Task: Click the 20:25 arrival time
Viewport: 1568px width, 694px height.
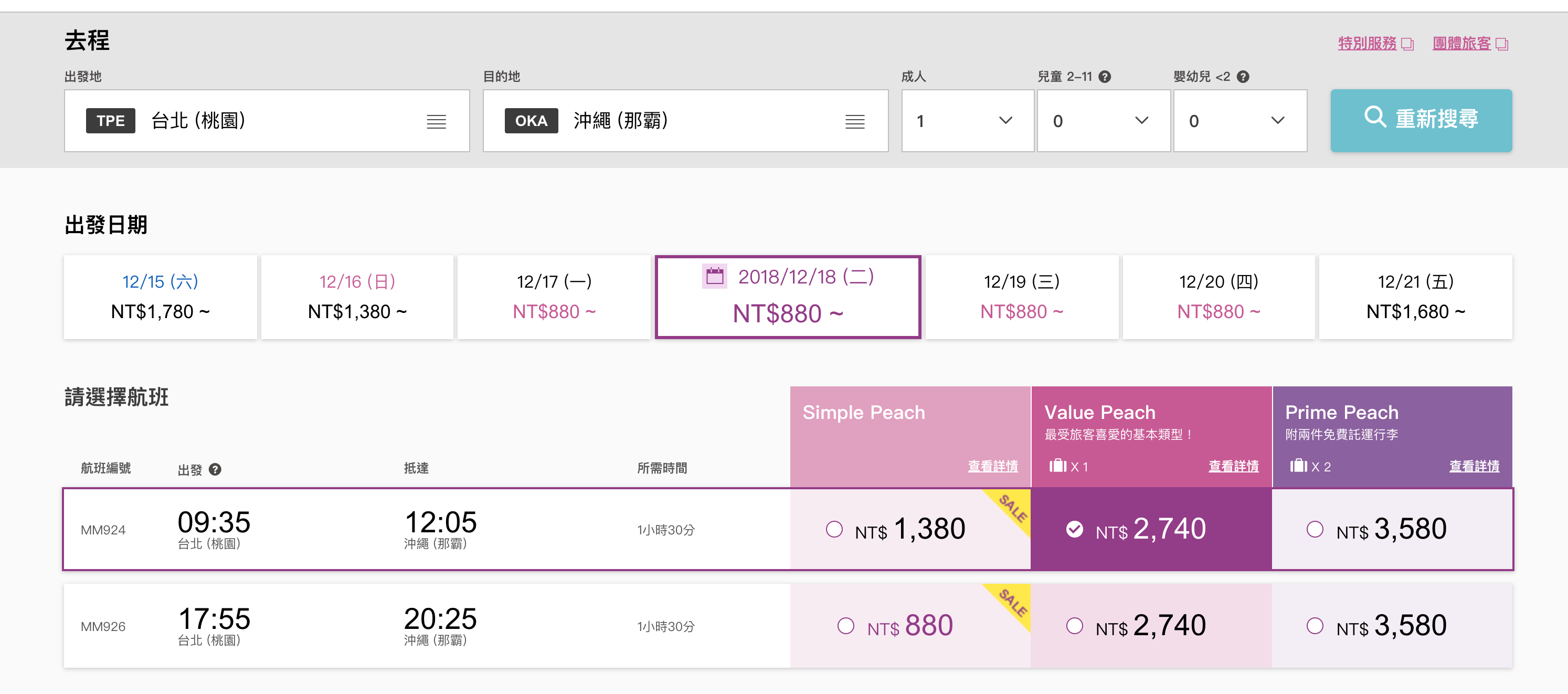Action: [440, 618]
